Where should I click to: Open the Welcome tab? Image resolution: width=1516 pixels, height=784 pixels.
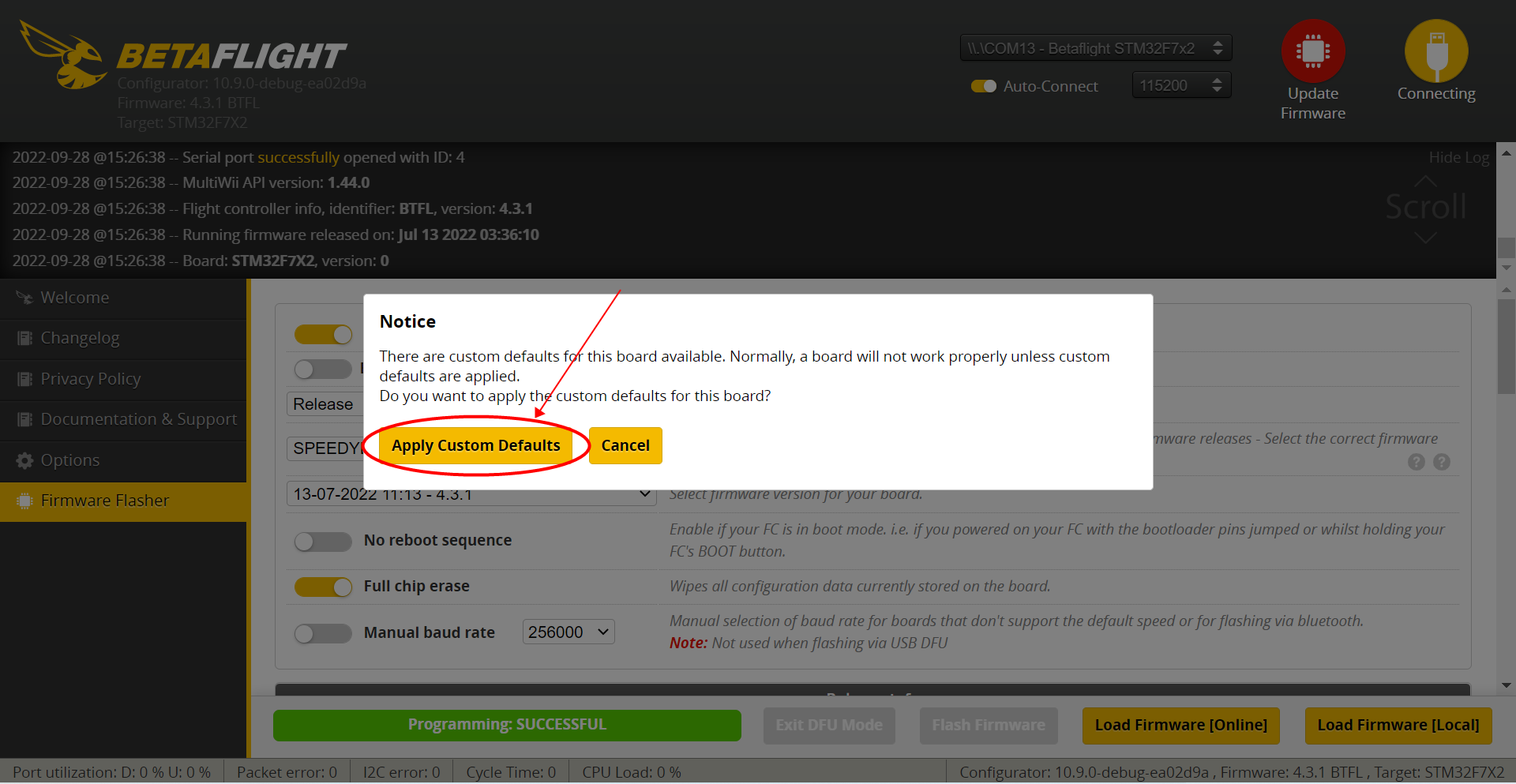[x=123, y=298]
